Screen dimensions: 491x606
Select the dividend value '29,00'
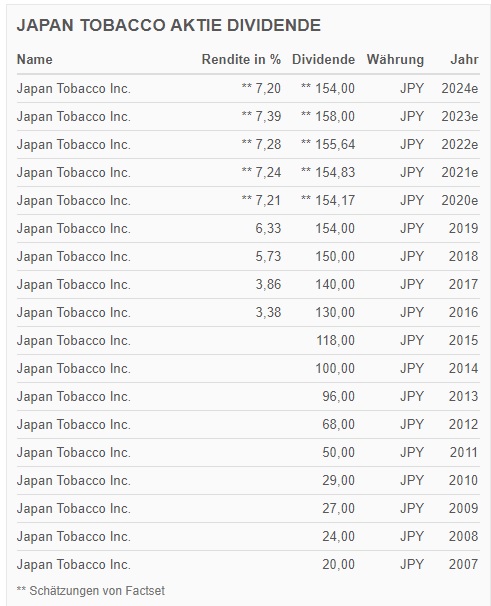pos(338,480)
